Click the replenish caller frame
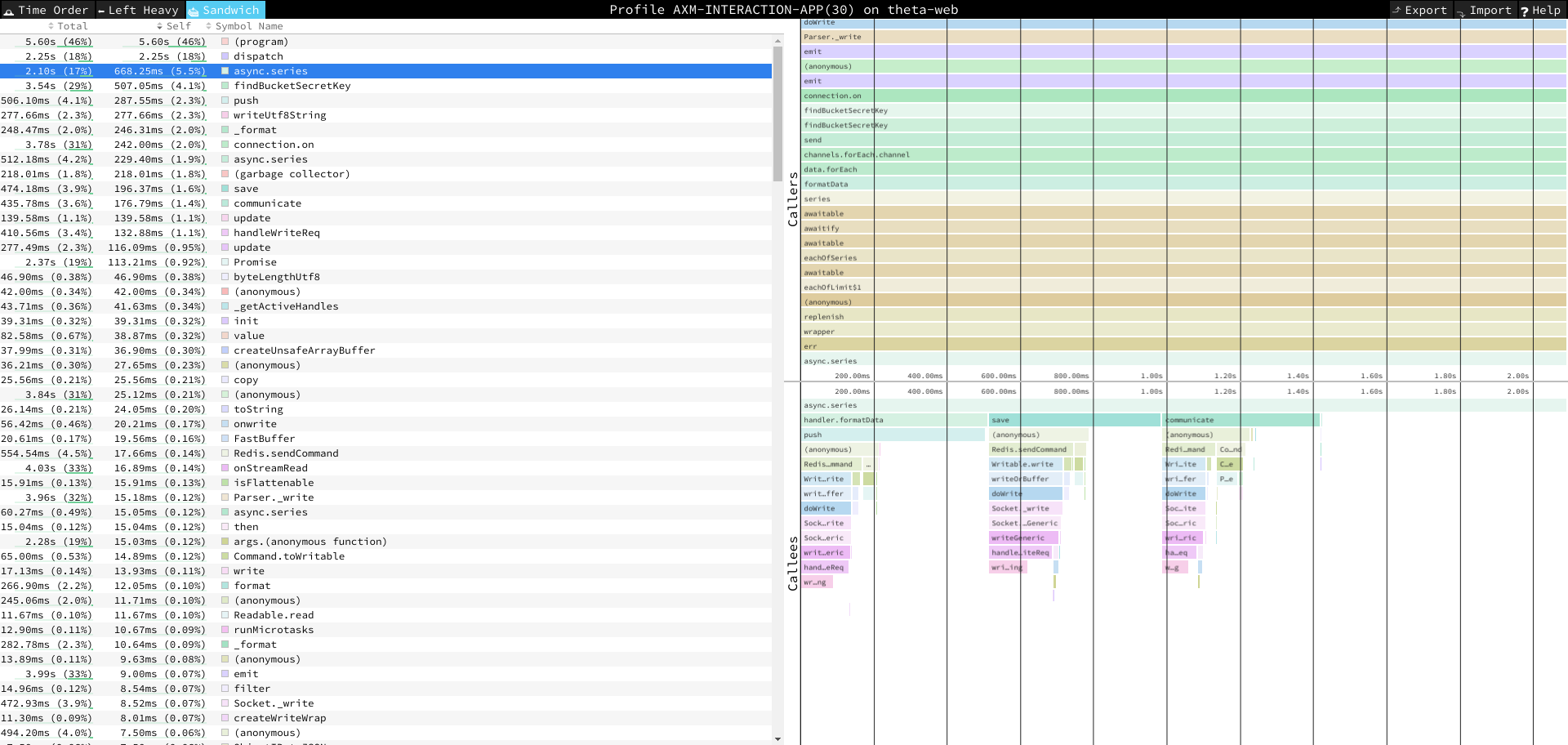Viewport: 1568px width, 745px height. (x=1183, y=316)
